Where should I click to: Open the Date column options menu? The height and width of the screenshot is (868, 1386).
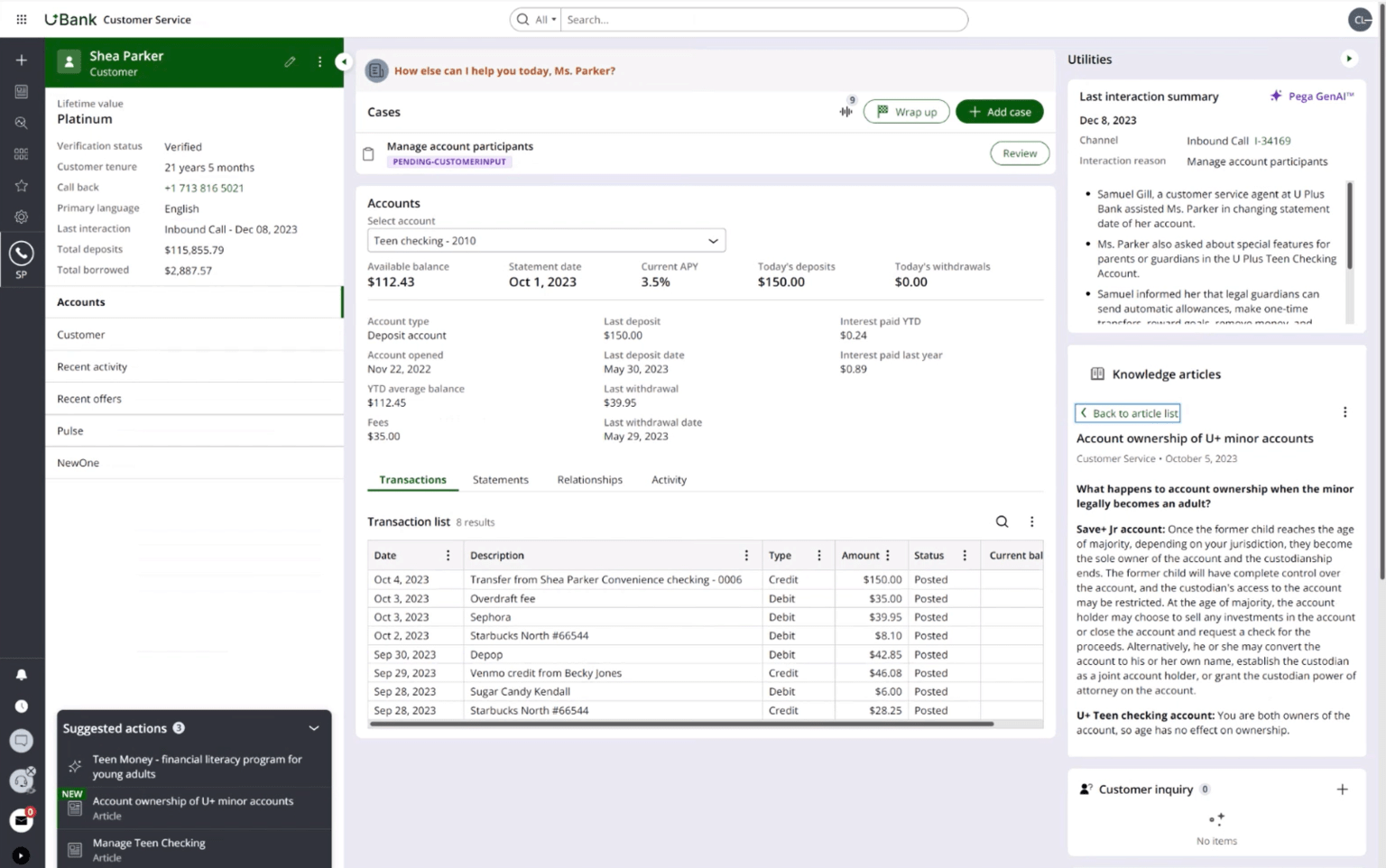coord(448,556)
